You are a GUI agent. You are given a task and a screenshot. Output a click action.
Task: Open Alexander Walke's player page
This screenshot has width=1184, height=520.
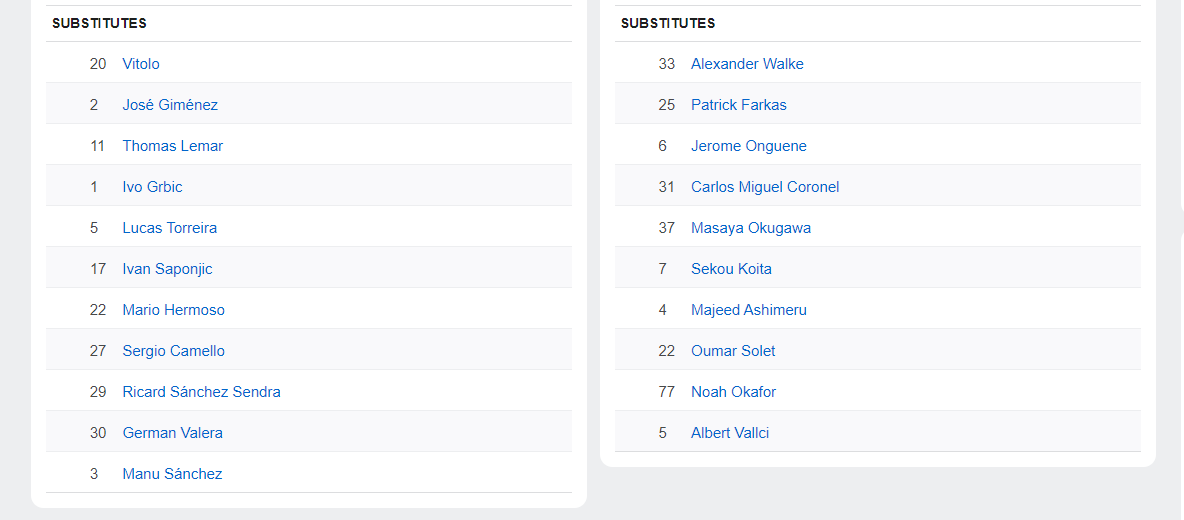click(x=747, y=64)
